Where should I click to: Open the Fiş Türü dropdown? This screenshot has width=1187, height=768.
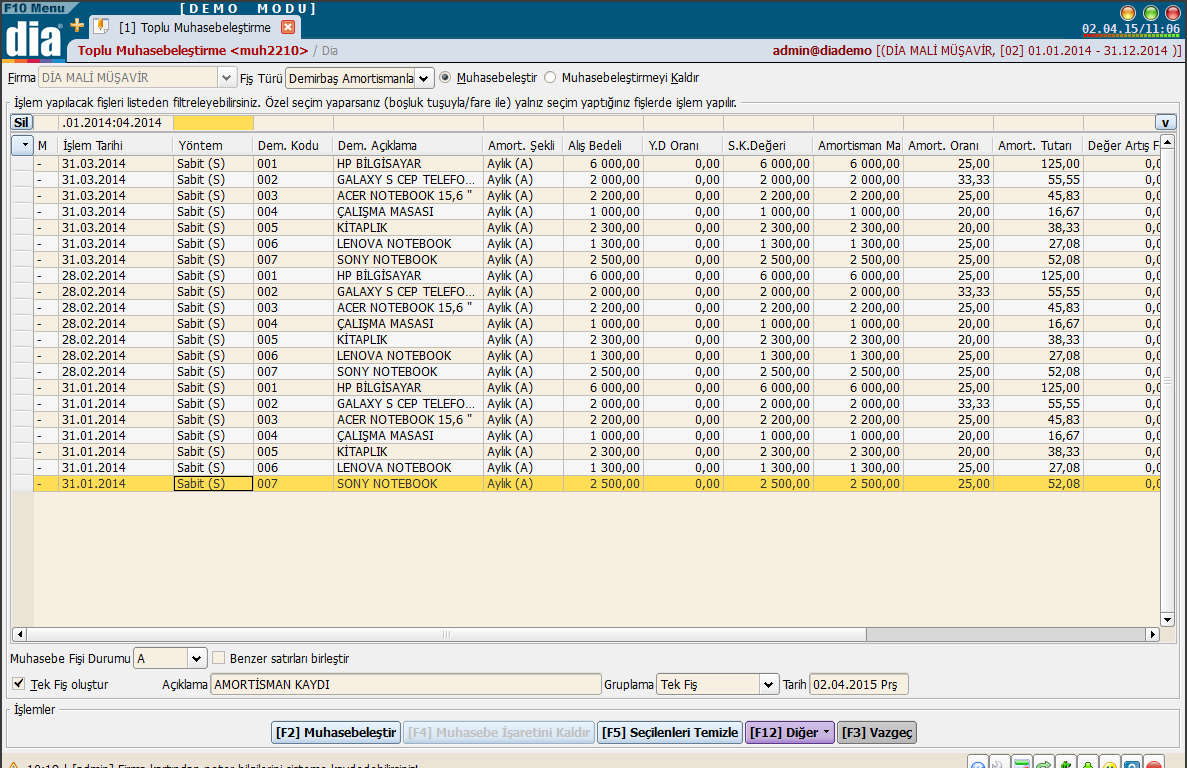click(424, 78)
